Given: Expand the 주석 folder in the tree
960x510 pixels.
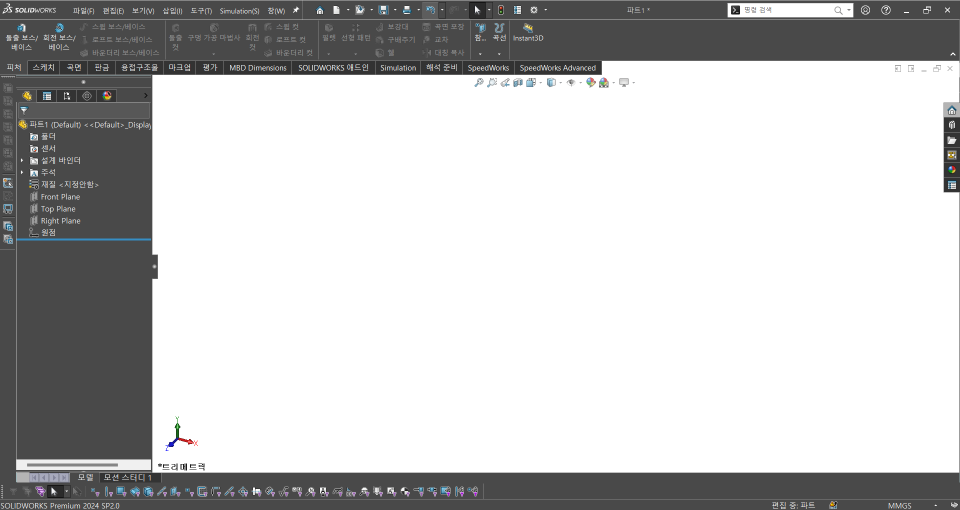Looking at the screenshot, I should click(x=23, y=172).
